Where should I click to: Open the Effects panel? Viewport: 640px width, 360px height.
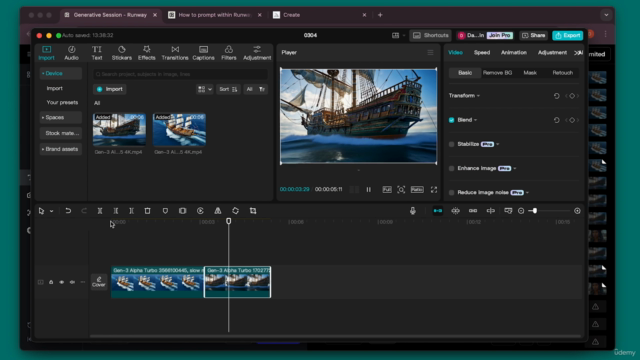click(147, 53)
